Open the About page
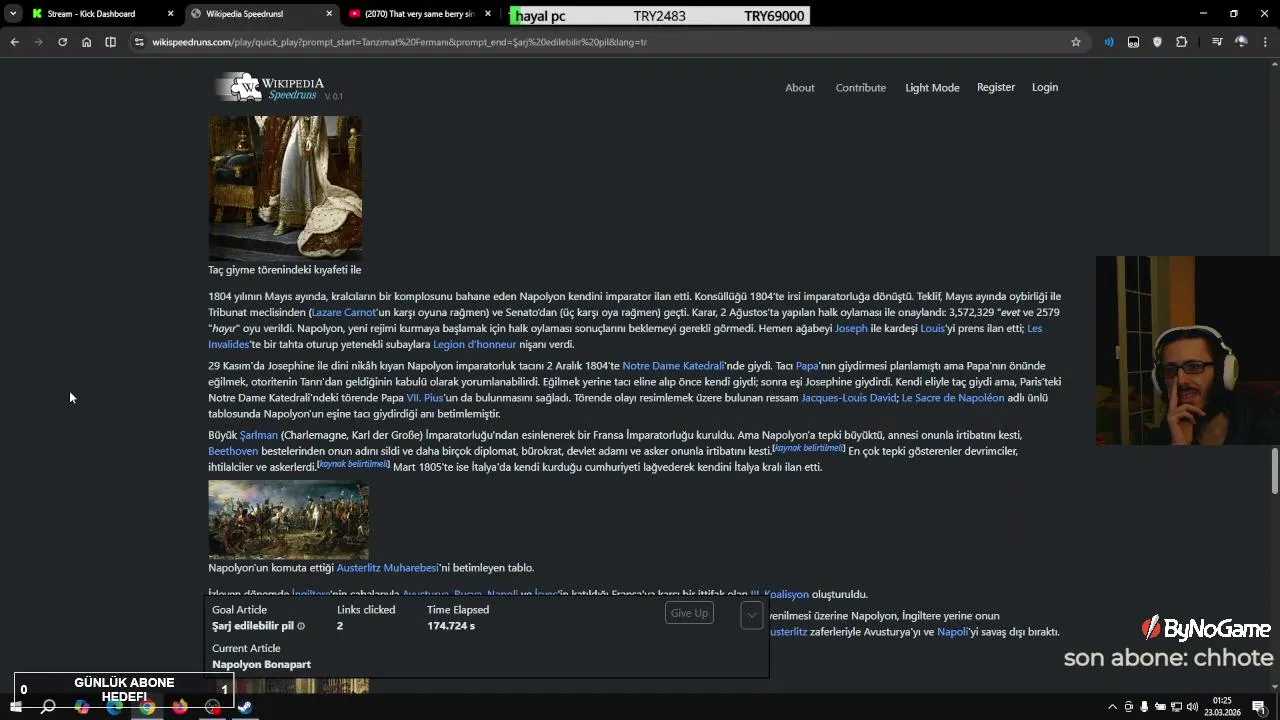The height and width of the screenshot is (720, 1280). 800,88
